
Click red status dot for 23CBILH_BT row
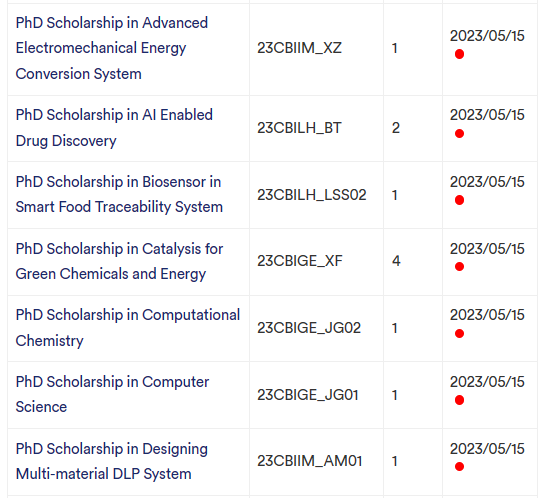459,133
